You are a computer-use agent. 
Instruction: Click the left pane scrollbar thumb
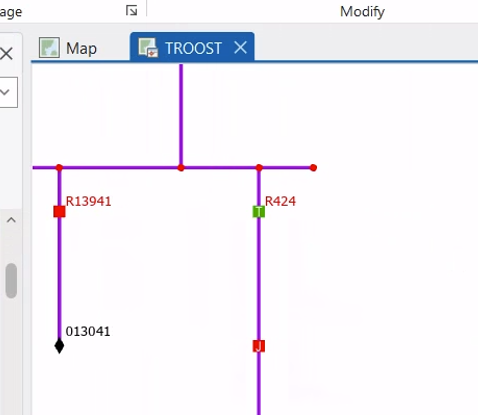pyautogui.click(x=11, y=280)
